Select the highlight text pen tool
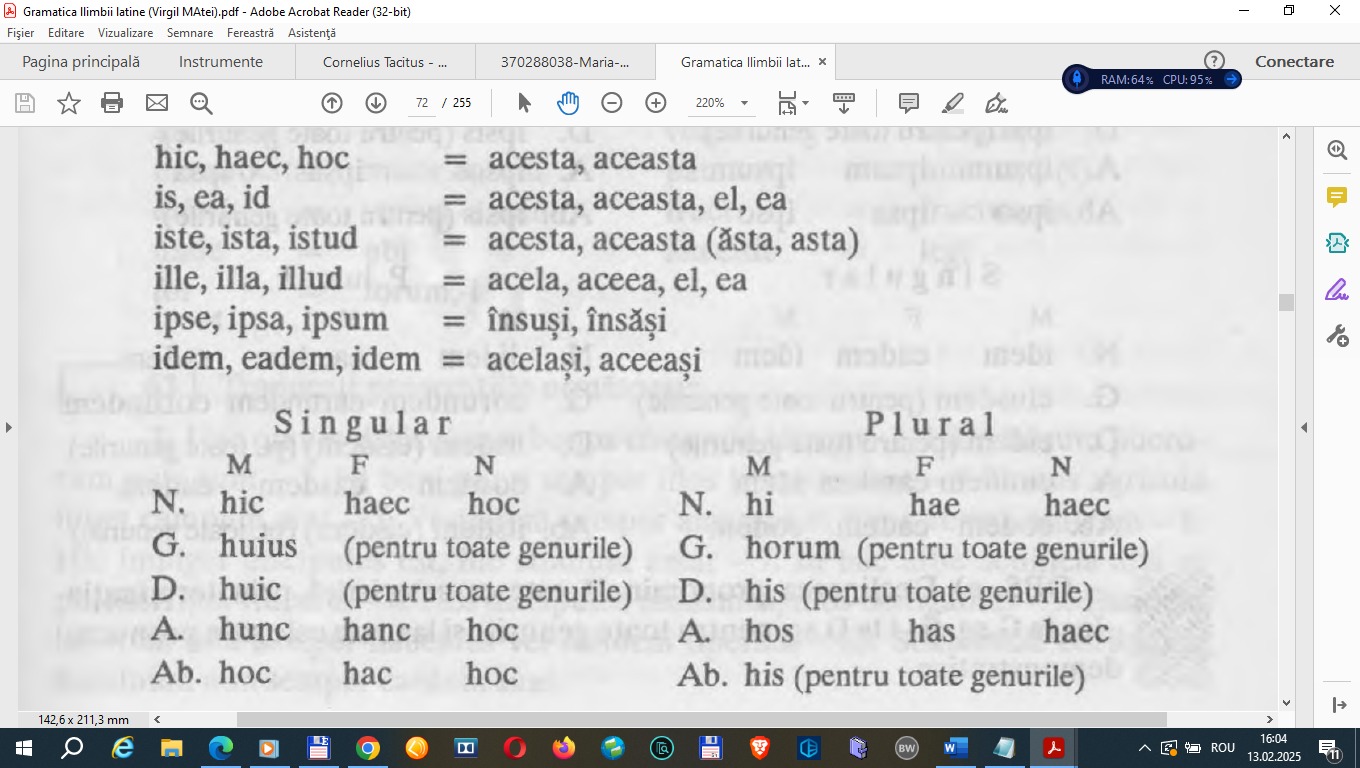Screen dimensions: 1360x768 pyautogui.click(x=952, y=103)
